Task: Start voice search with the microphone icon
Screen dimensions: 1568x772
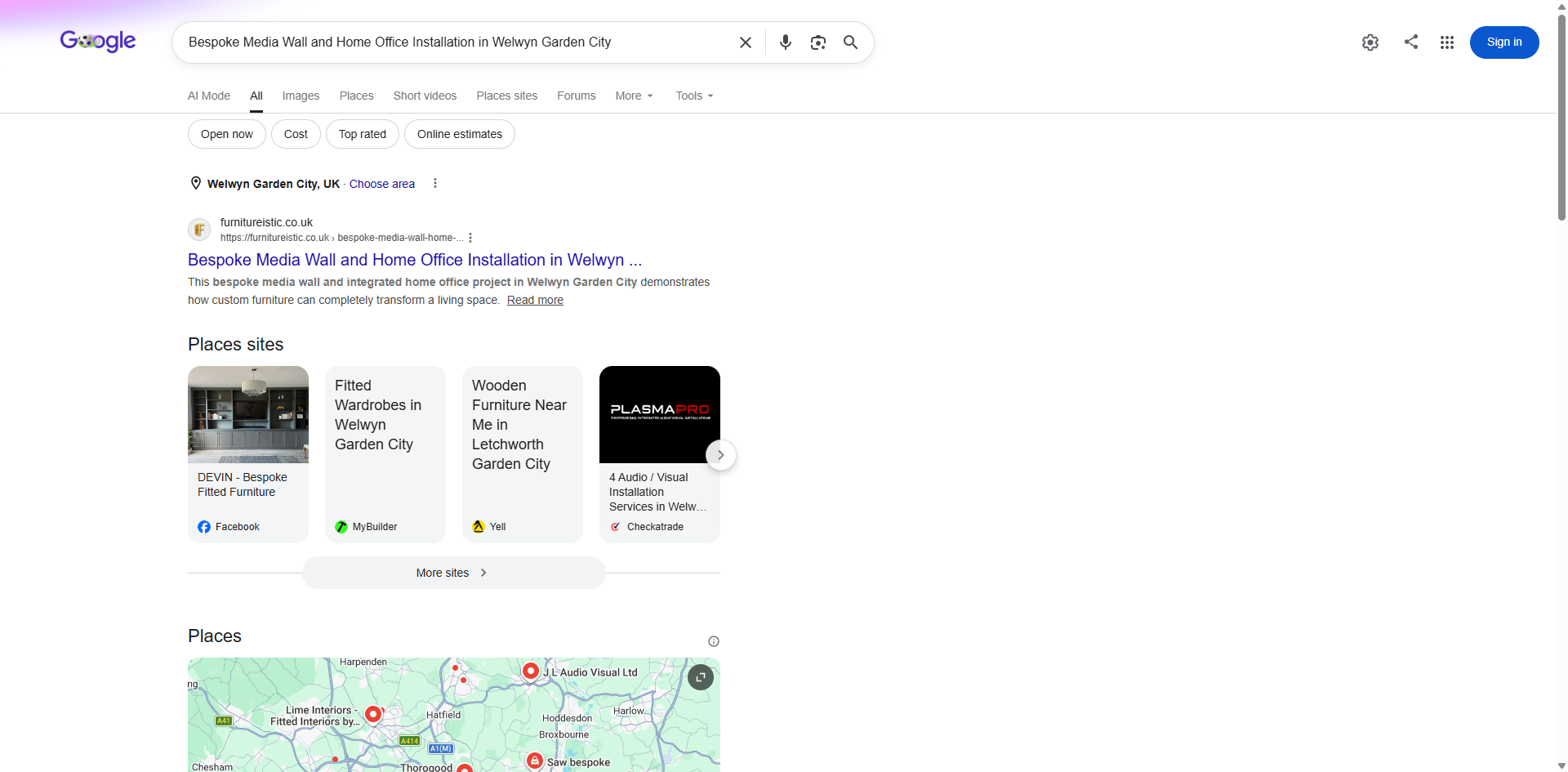Action: coord(785,42)
